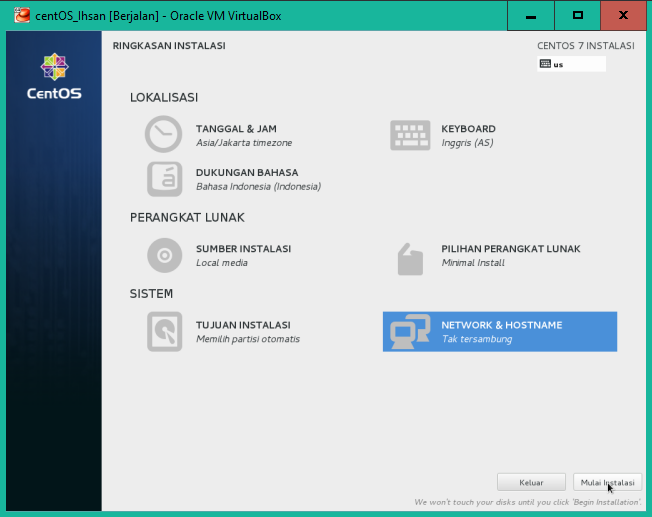Click RINGKASAN INSTALASI heading
This screenshot has width=652, height=517.
click(x=169, y=46)
